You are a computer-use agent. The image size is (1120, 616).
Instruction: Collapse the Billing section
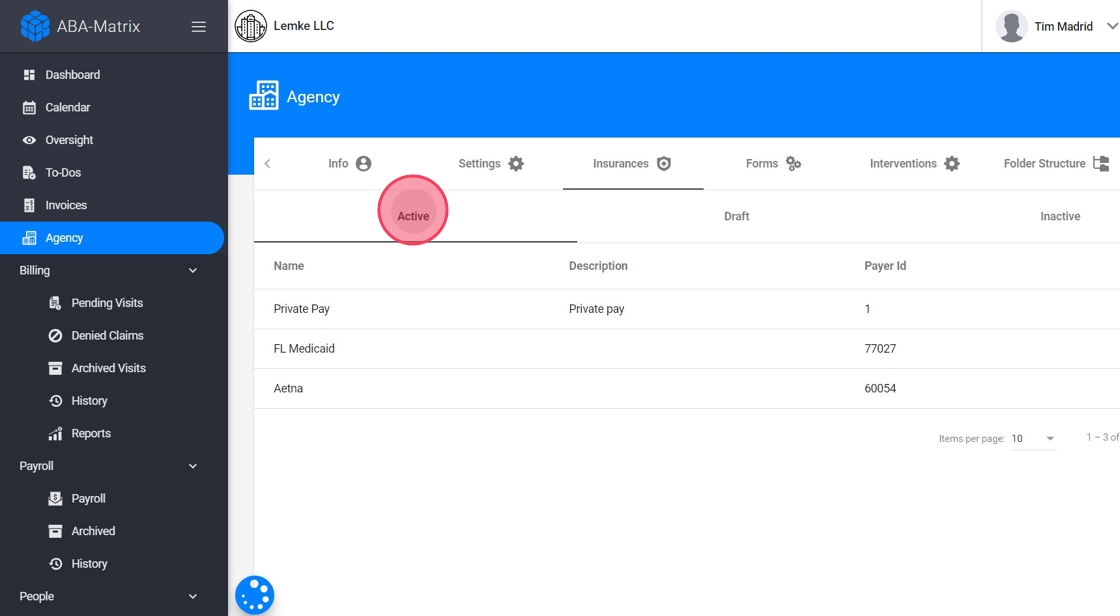coord(193,271)
